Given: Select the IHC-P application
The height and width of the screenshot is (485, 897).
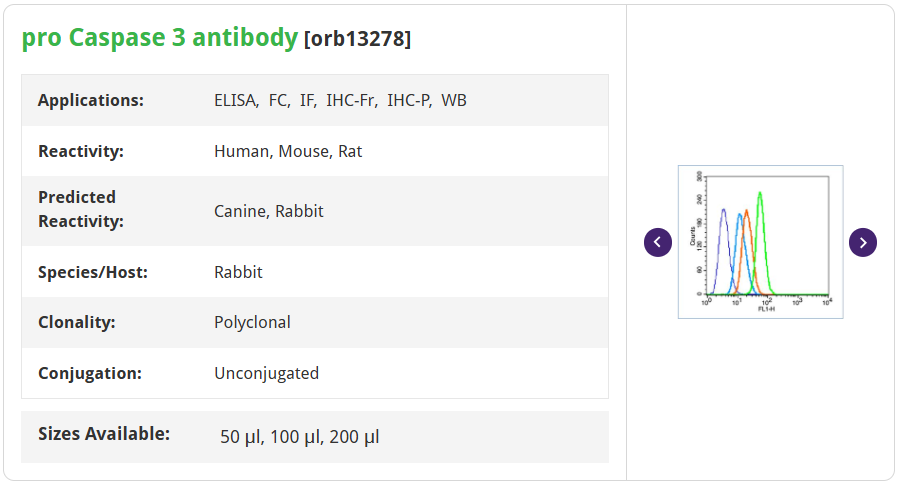Looking at the screenshot, I should click(409, 100).
